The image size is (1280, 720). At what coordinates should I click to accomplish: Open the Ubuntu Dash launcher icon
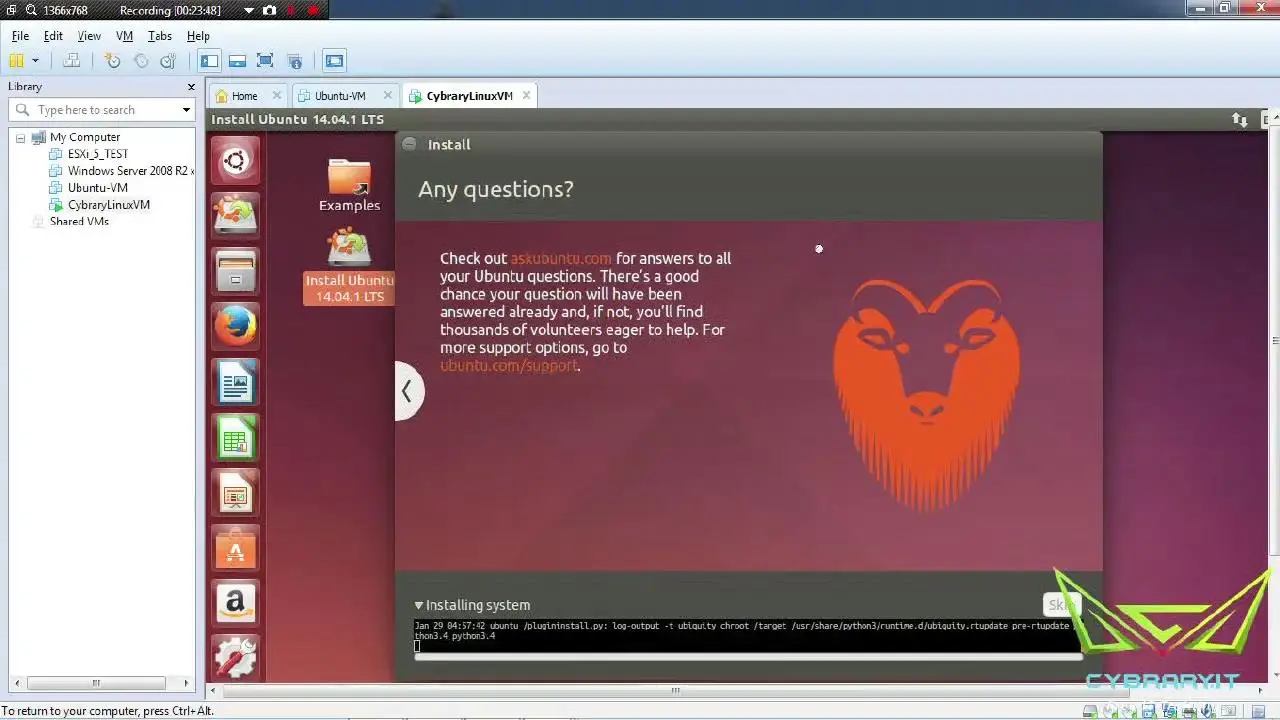[x=236, y=160]
